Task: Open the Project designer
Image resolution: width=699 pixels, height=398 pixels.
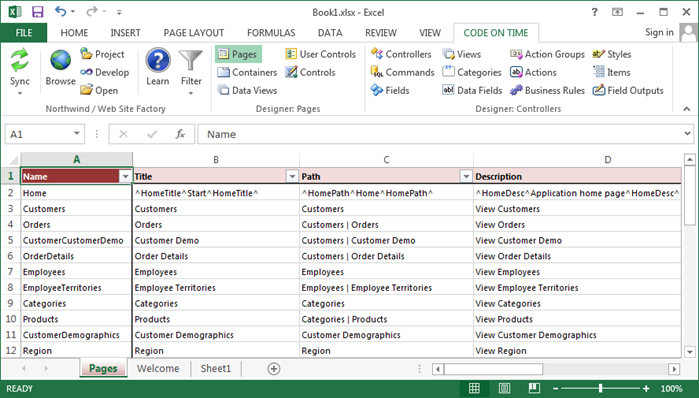Action: tap(103, 54)
